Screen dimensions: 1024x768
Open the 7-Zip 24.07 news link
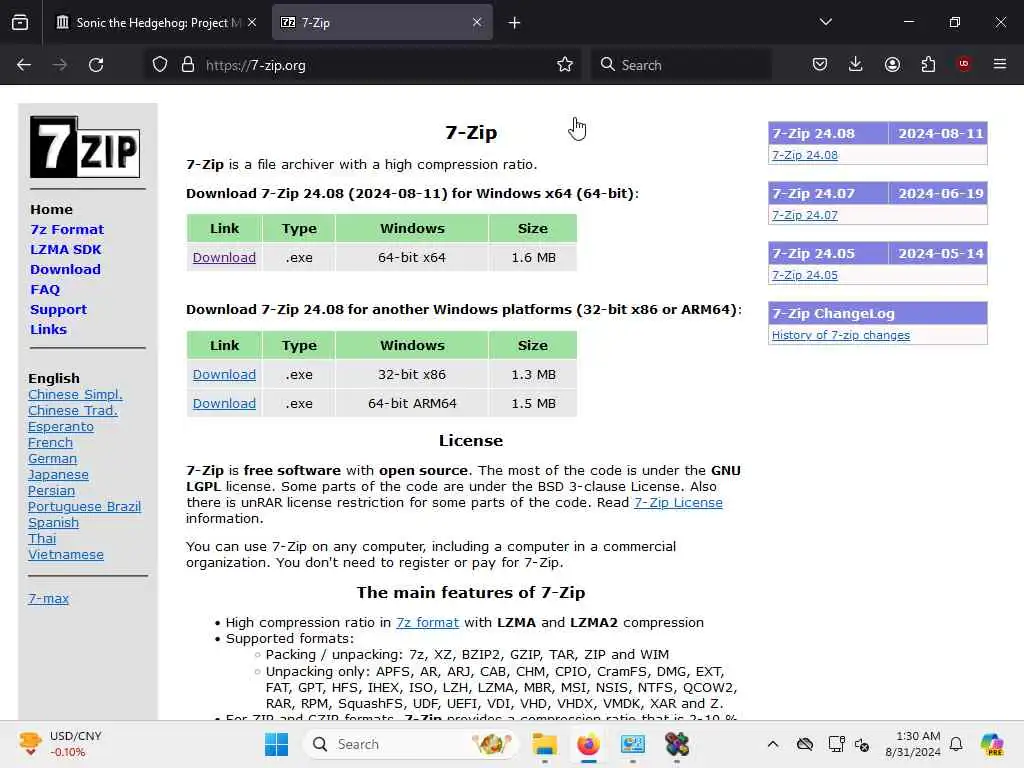point(805,215)
